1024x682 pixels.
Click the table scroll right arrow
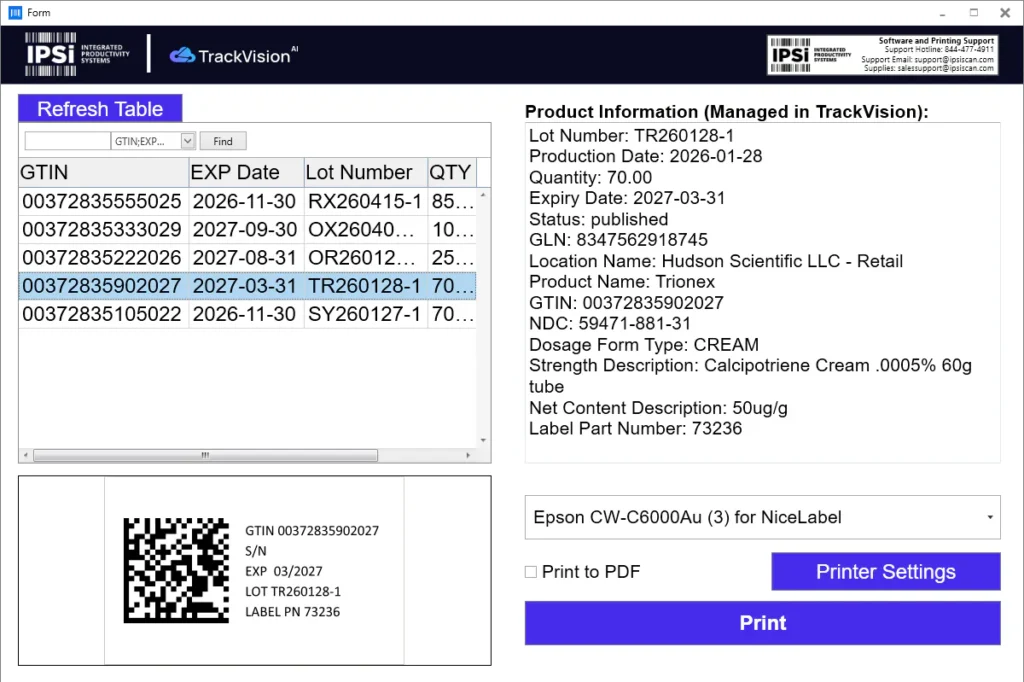point(468,455)
